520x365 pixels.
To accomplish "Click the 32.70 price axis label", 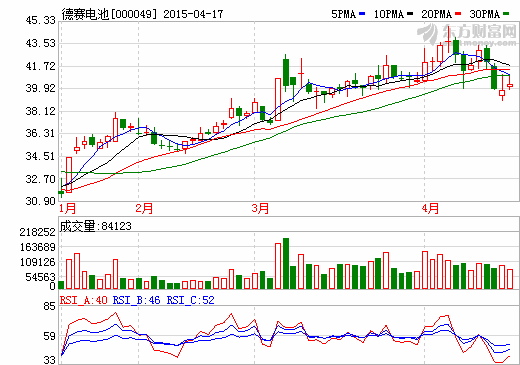I will tap(40, 179).
